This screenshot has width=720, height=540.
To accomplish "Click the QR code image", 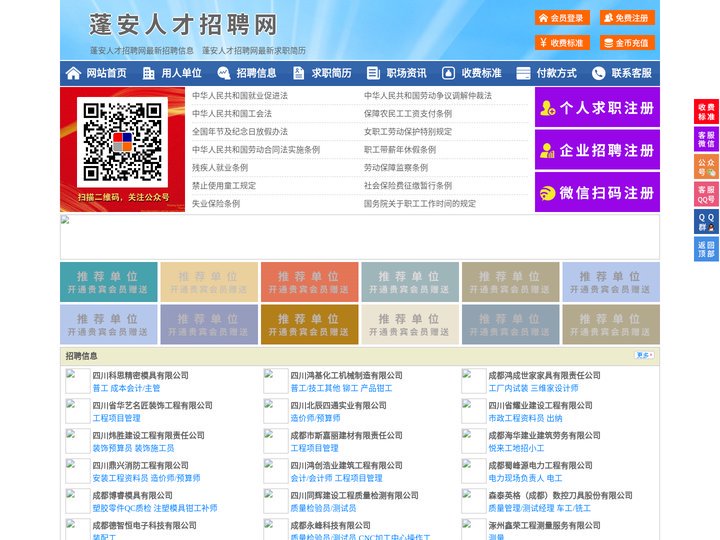I will (122, 141).
